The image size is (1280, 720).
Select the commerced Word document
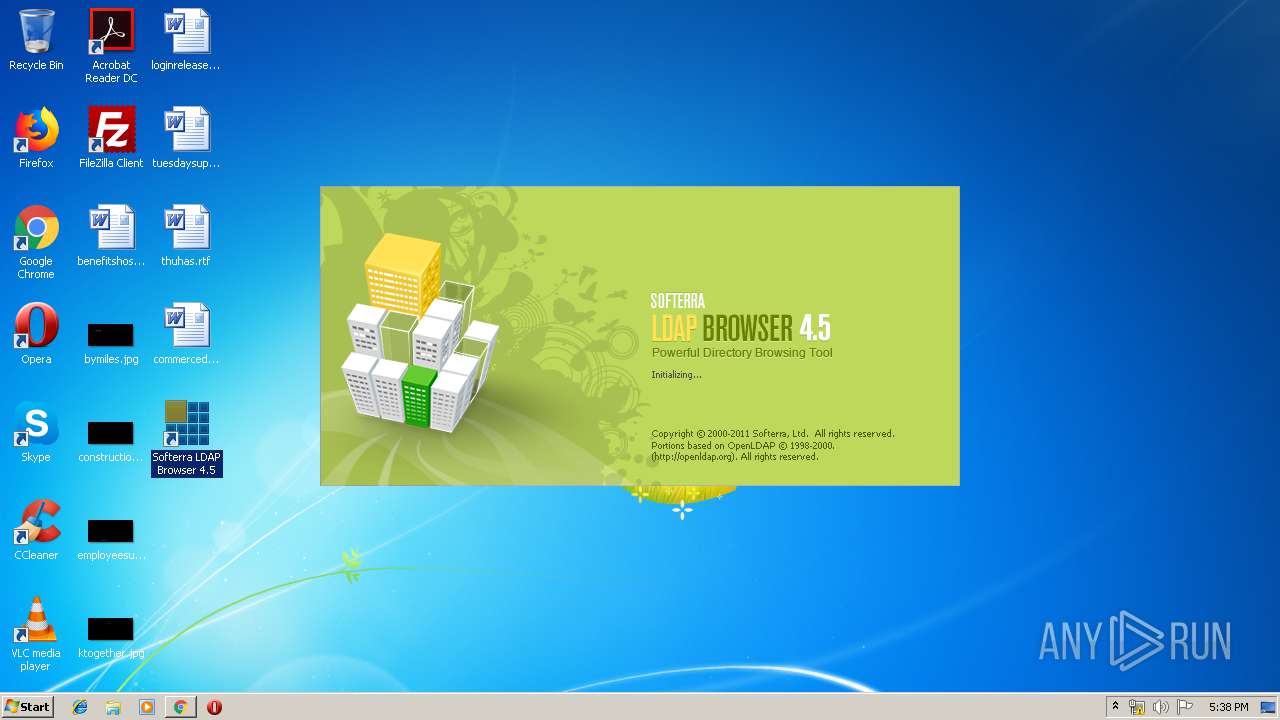tap(186, 334)
